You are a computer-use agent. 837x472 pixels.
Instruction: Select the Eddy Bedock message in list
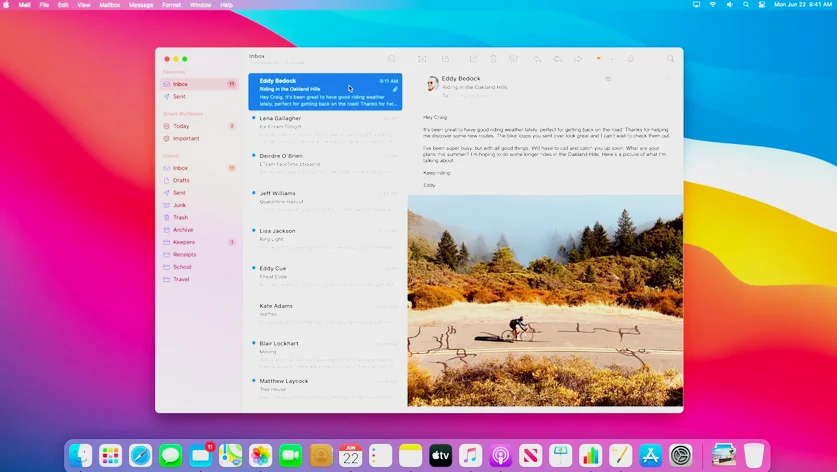pyautogui.click(x=325, y=92)
